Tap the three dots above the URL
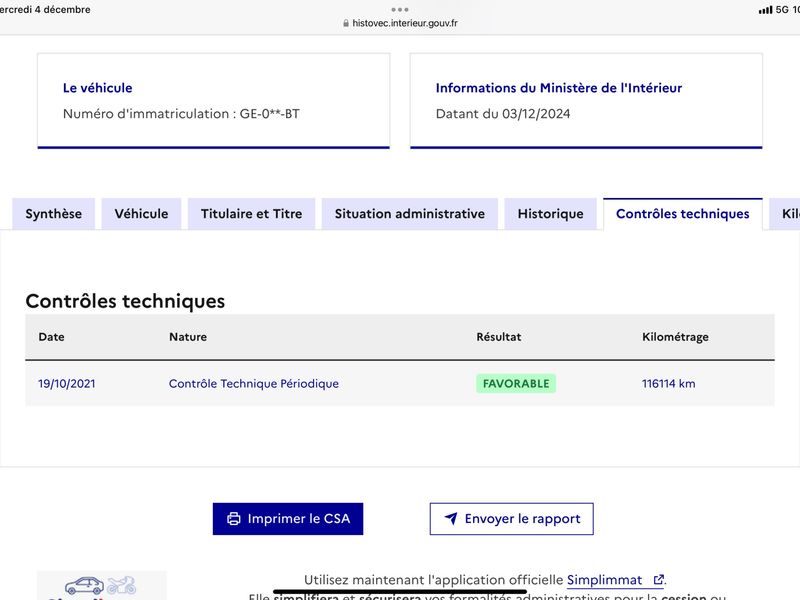800x600 pixels. tap(400, 9)
